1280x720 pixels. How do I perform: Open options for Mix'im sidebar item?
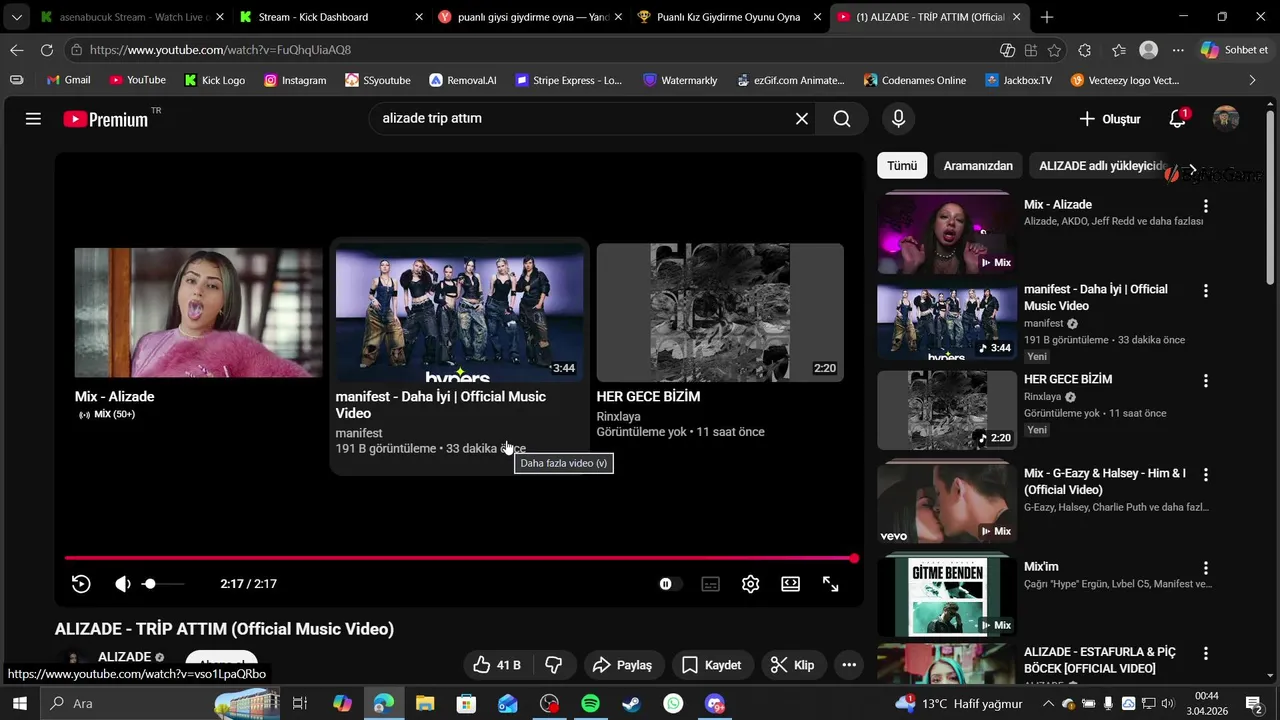(x=1206, y=568)
